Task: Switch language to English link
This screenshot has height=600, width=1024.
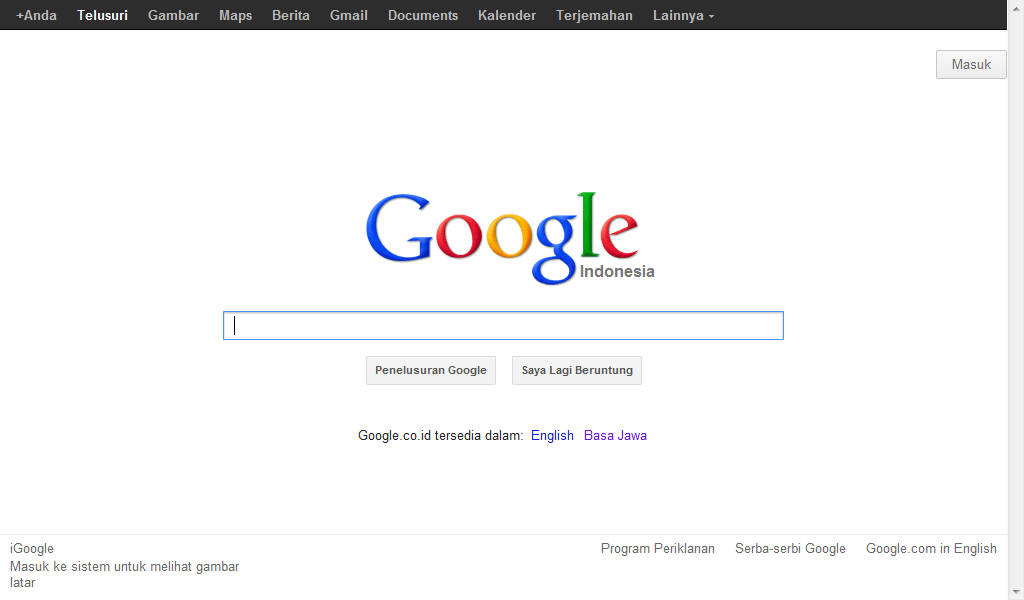Action: click(x=552, y=435)
